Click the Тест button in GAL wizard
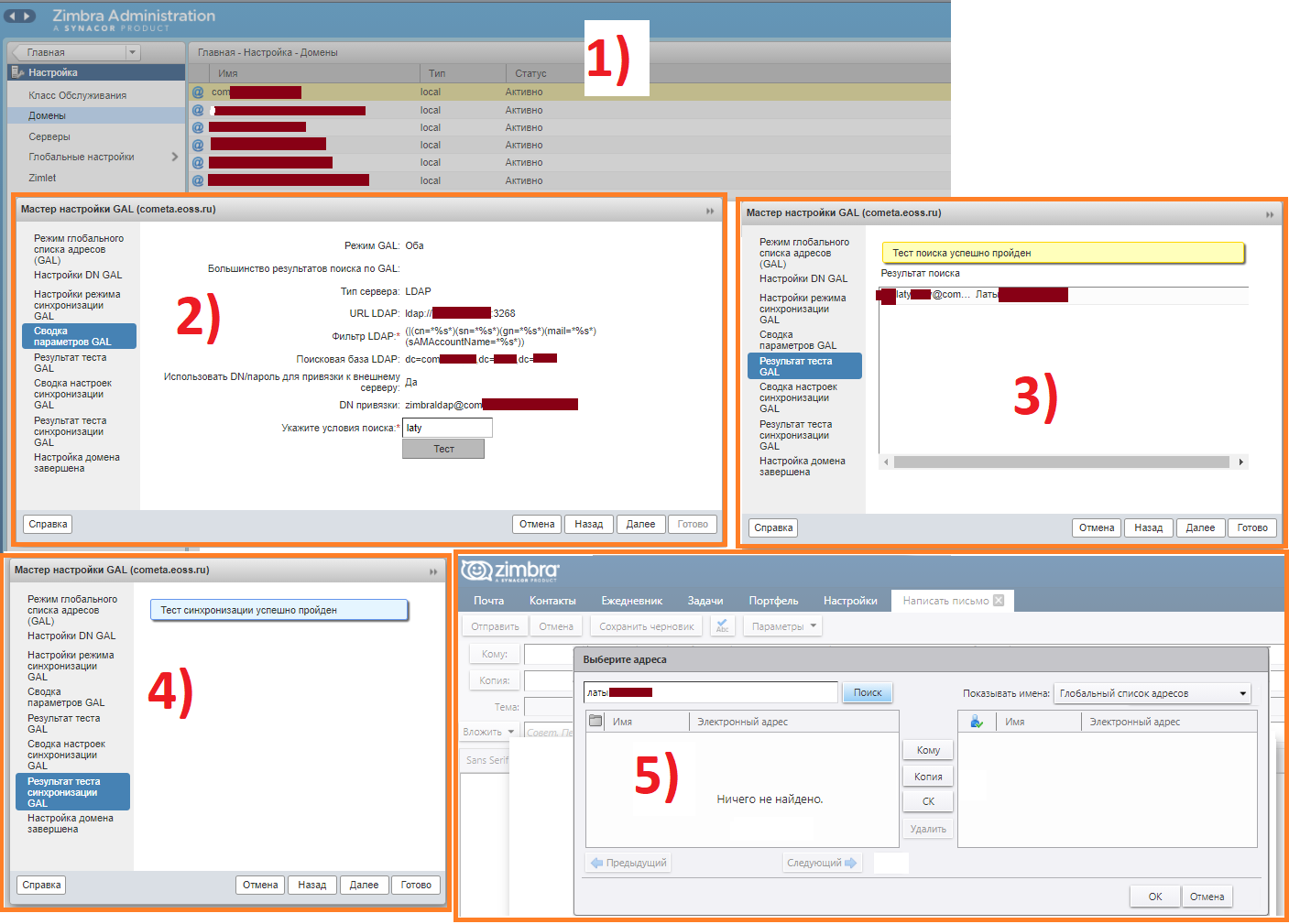 coord(443,449)
